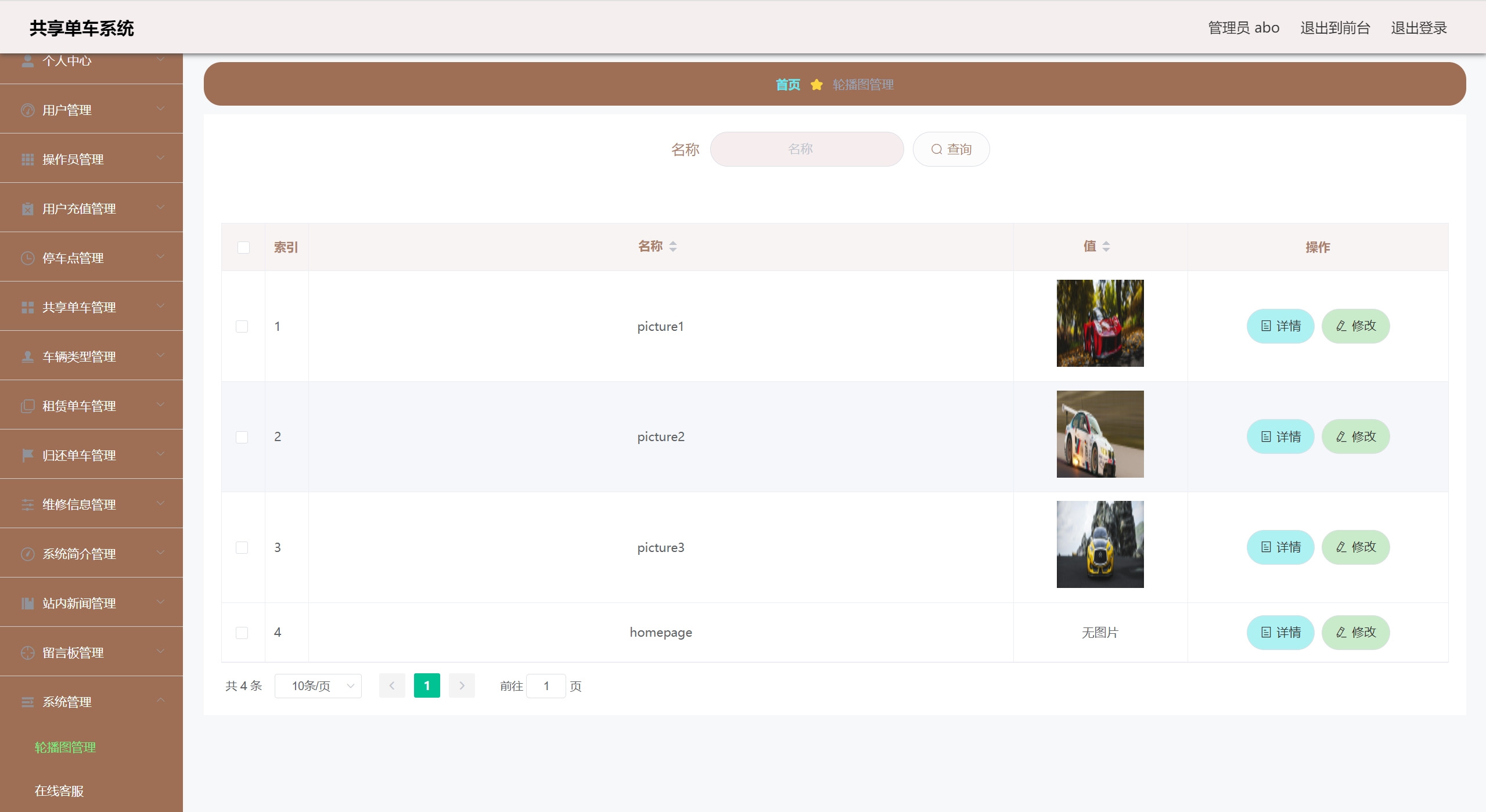The image size is (1486, 812).
Task: Click 修改 for the picture1 row
Action: 1355,326
